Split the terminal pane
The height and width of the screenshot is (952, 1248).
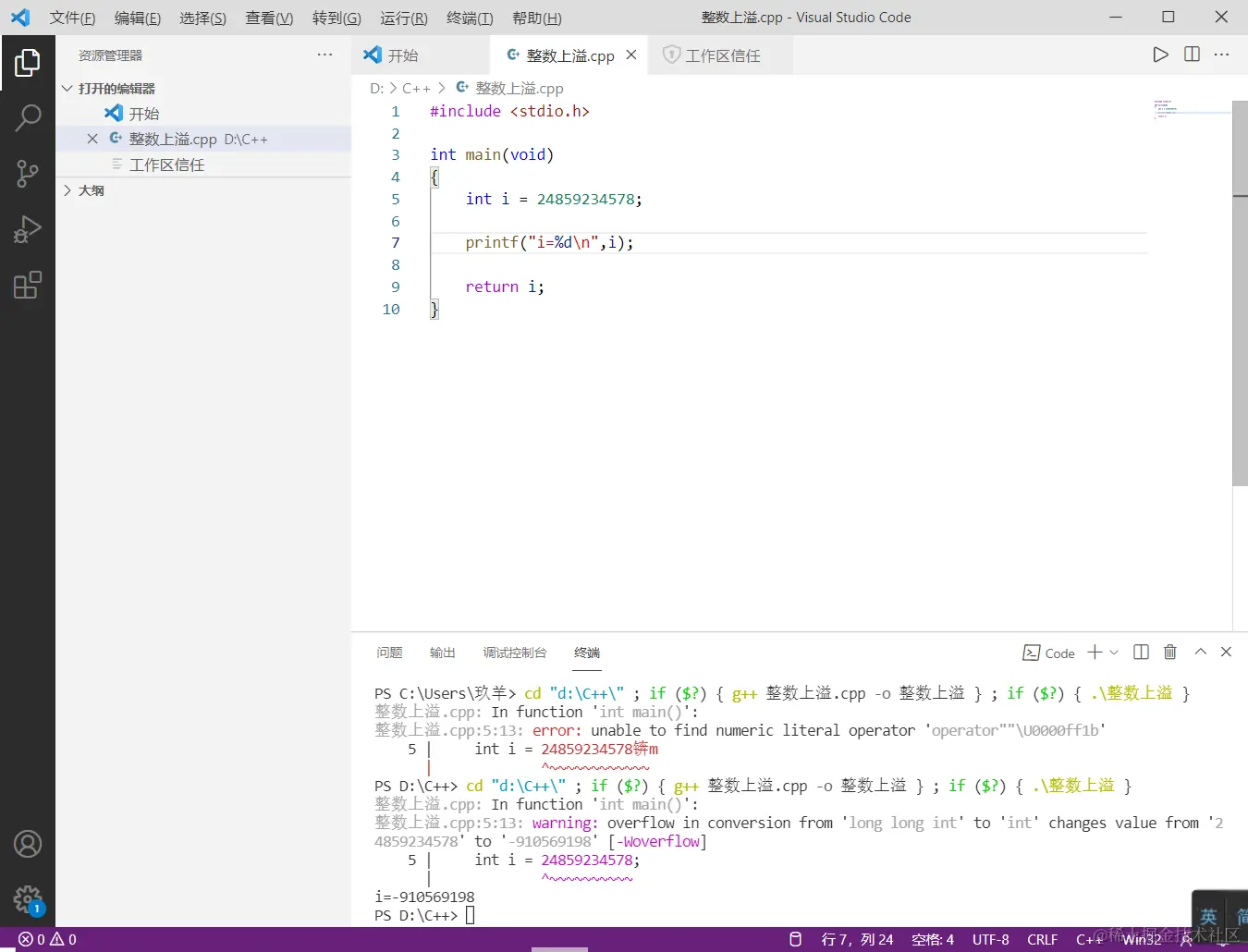tap(1141, 653)
